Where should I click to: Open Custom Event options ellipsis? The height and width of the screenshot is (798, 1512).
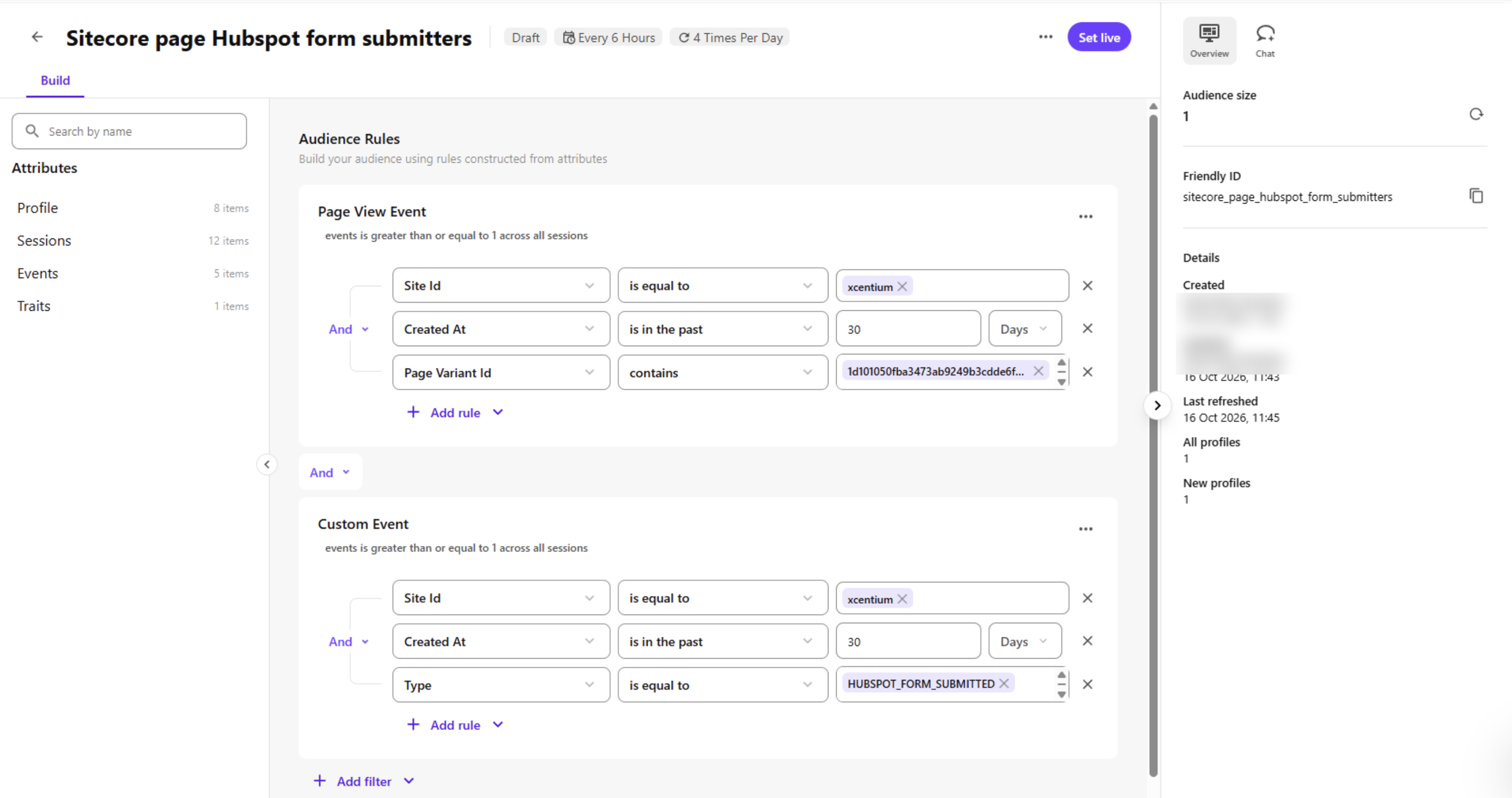pos(1086,529)
